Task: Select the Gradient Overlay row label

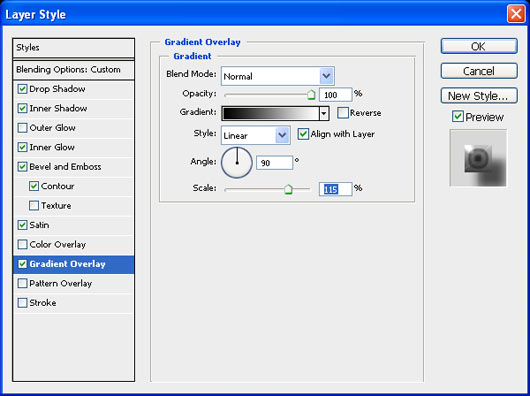Action: click(x=67, y=264)
